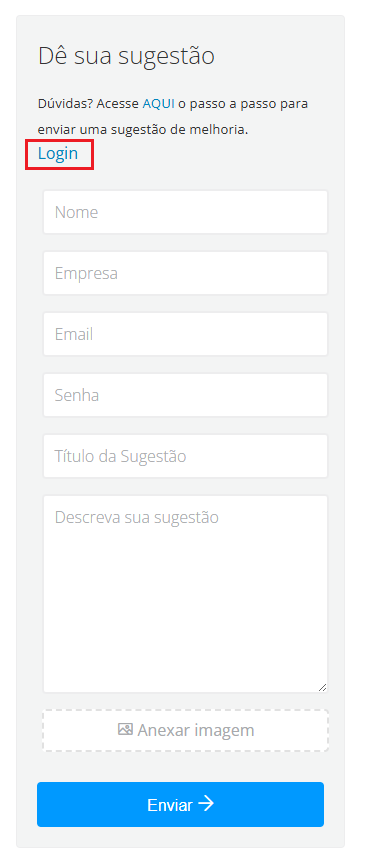Focus the Título da Sugestão field
This screenshot has height=861, width=366.
[185, 456]
